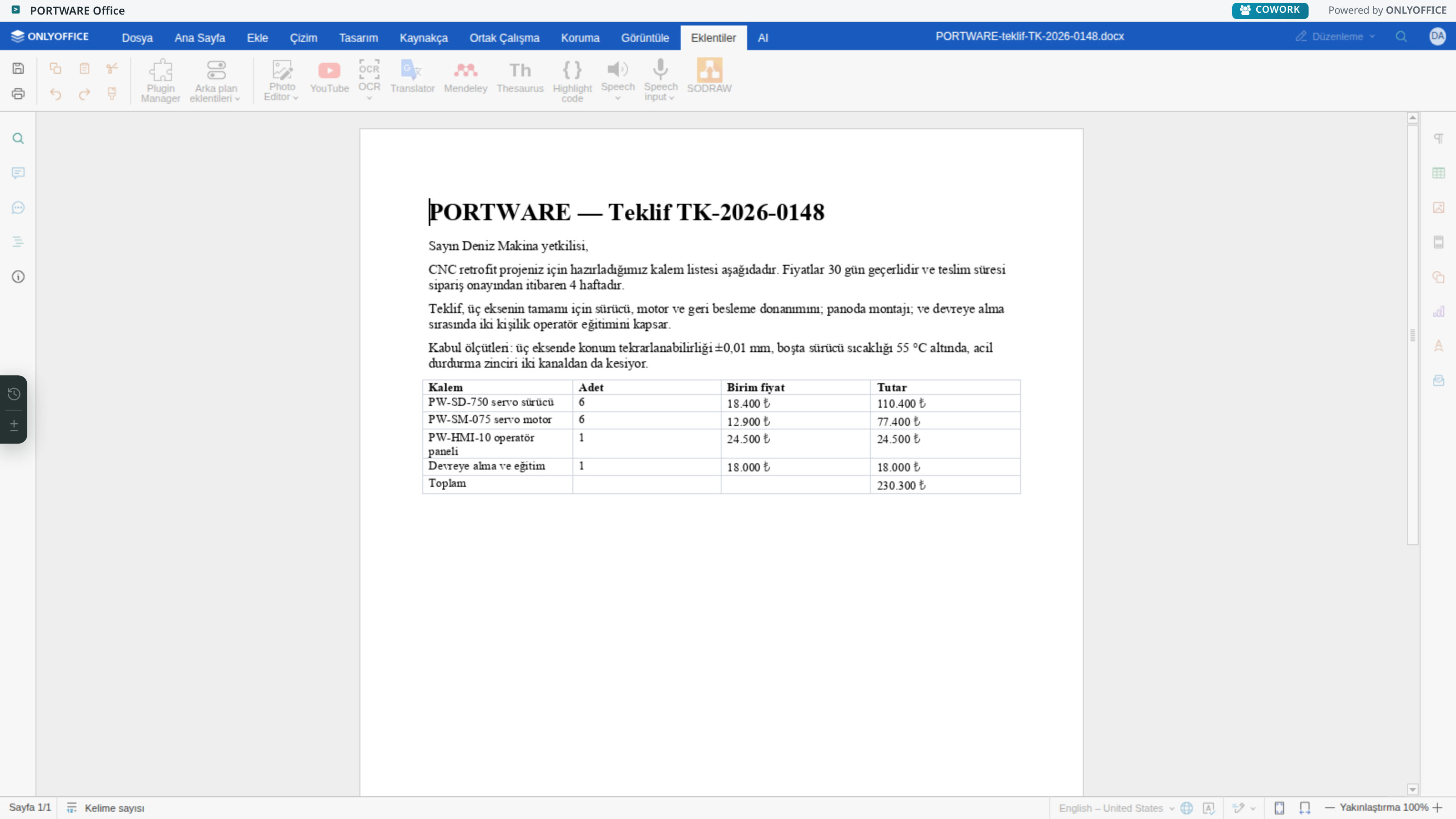Open the Highlight code plugin
This screenshot has width=1456, height=819.
(572, 81)
